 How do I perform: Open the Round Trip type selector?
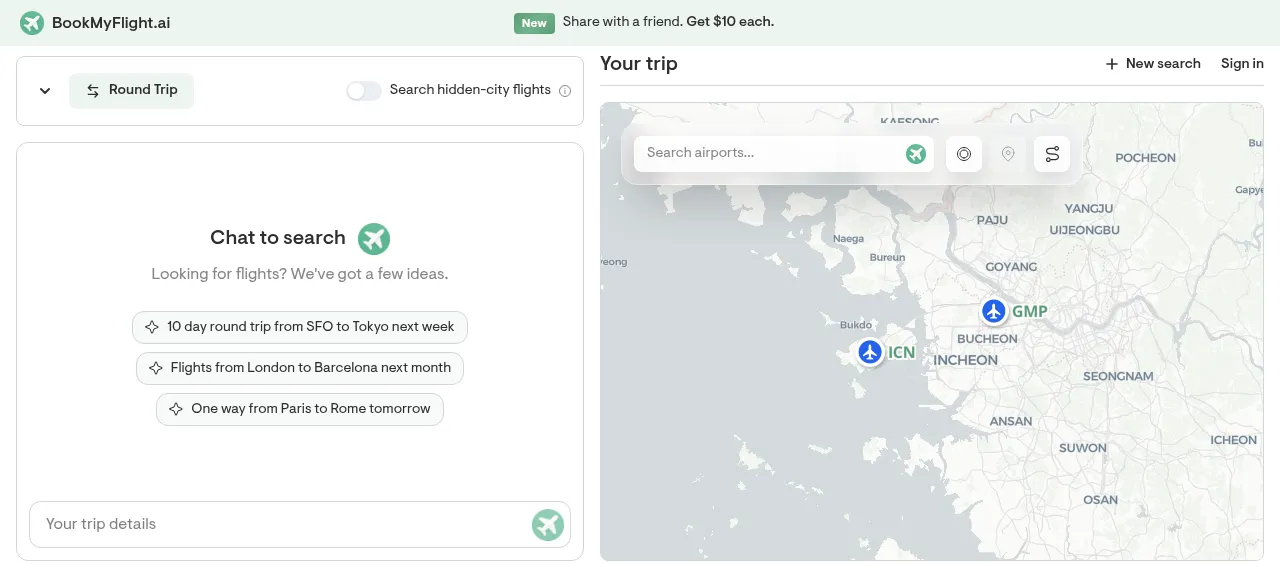coord(131,90)
